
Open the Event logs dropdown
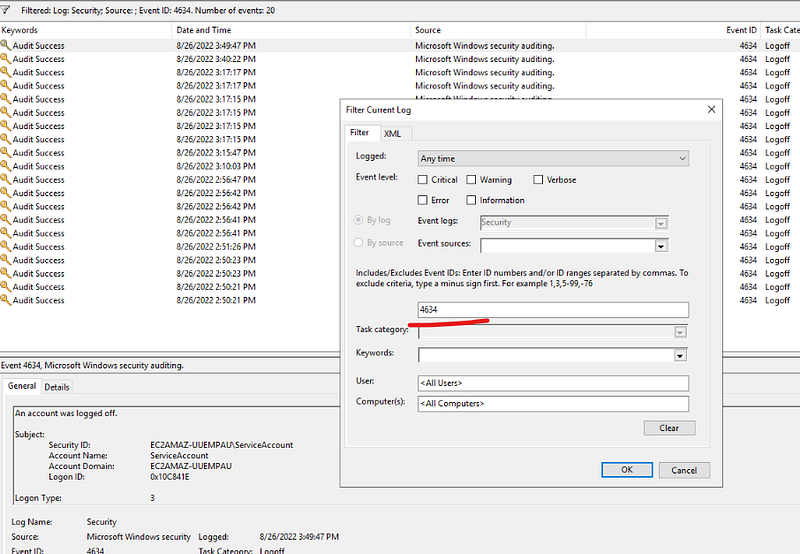(661, 223)
